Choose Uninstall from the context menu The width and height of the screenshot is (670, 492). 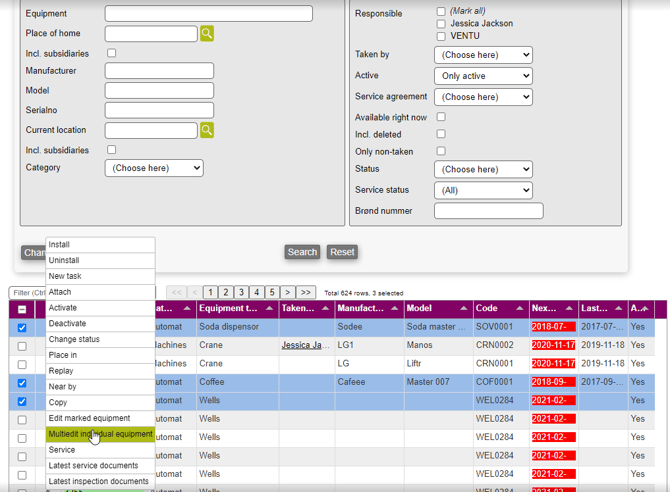(x=100, y=260)
